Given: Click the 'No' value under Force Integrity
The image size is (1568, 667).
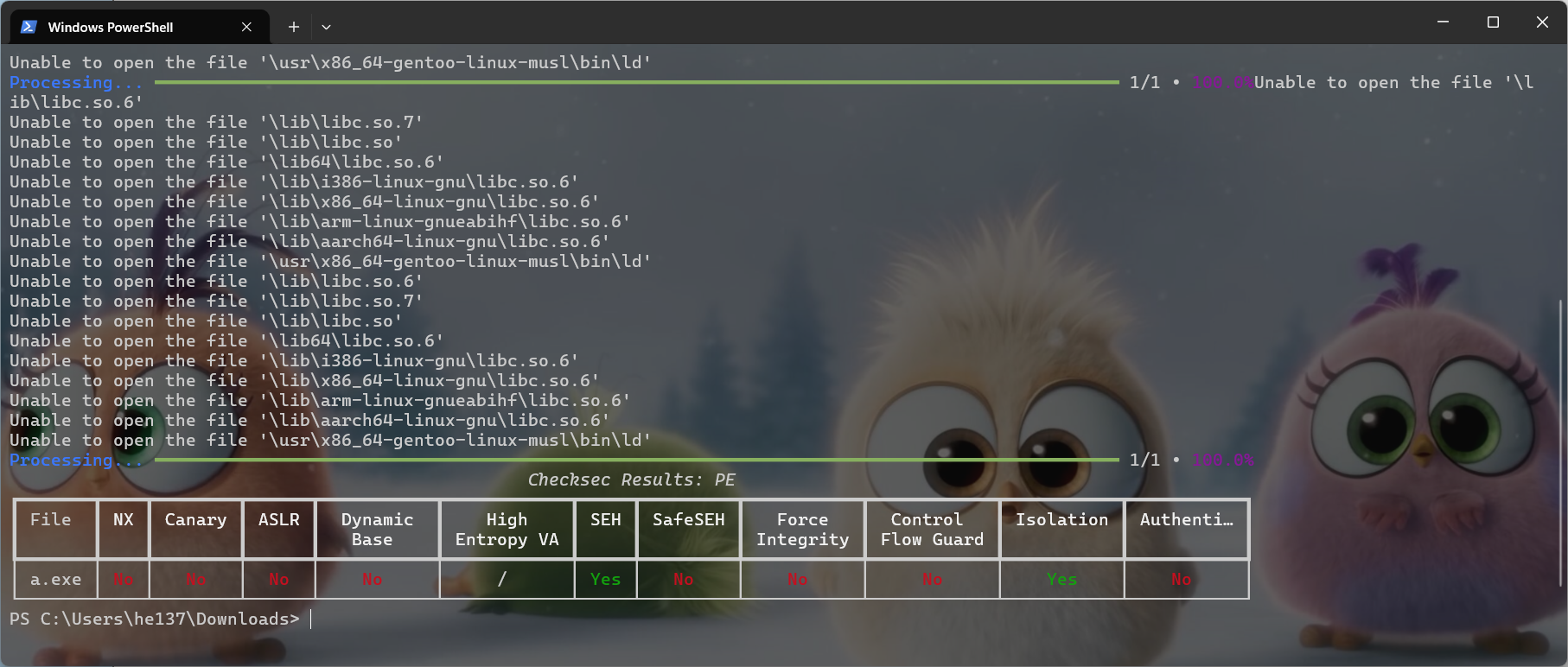Looking at the screenshot, I should point(798,579).
